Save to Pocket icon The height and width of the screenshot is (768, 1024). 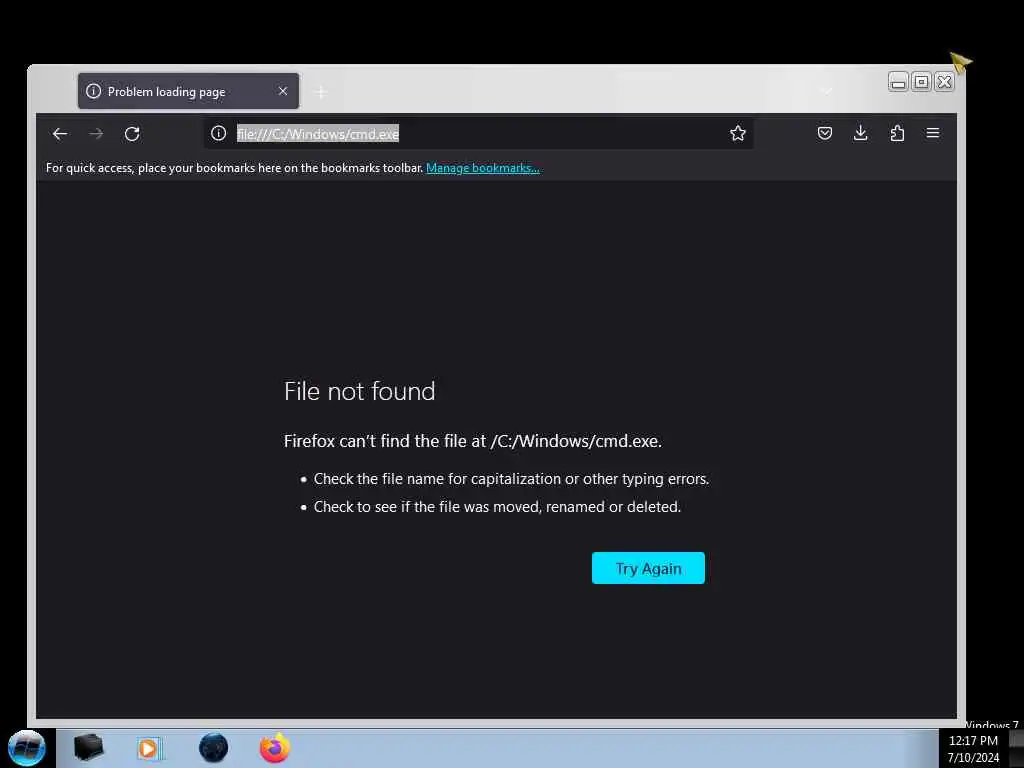click(825, 133)
